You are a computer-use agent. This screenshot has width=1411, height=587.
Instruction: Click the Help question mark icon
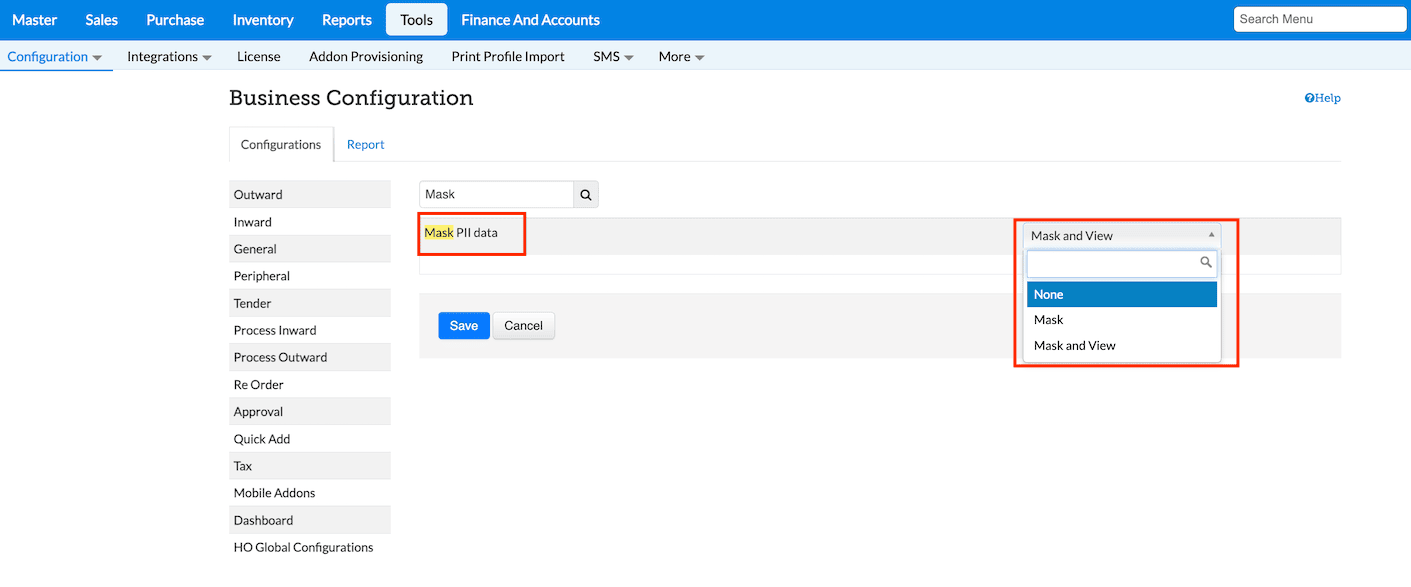point(1309,98)
